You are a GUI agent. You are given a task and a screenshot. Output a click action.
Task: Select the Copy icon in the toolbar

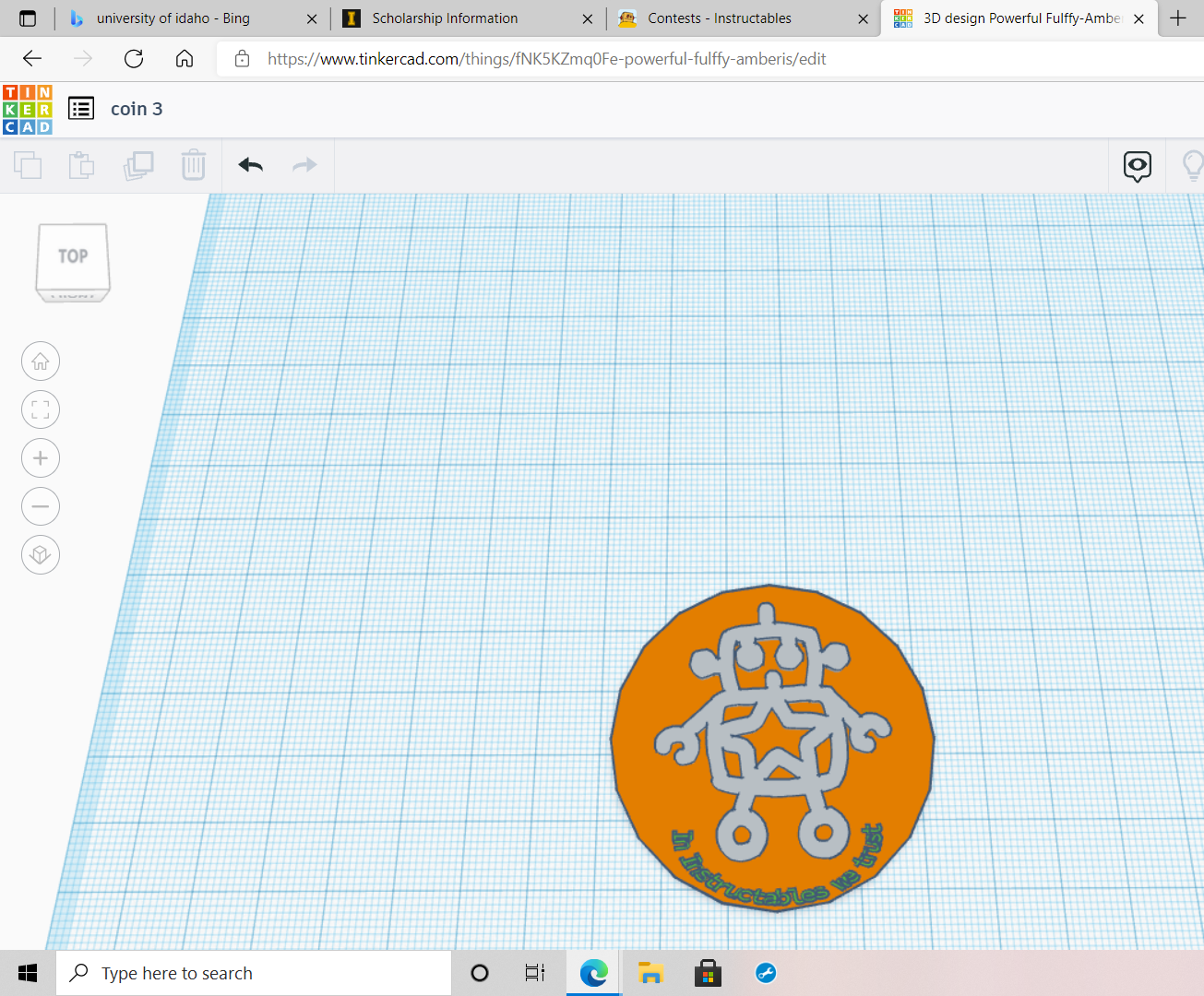click(28, 165)
